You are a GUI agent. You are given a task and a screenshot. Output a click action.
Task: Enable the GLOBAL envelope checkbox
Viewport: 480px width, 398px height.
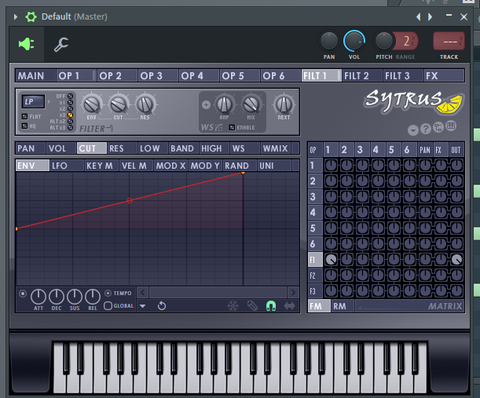click(x=108, y=306)
